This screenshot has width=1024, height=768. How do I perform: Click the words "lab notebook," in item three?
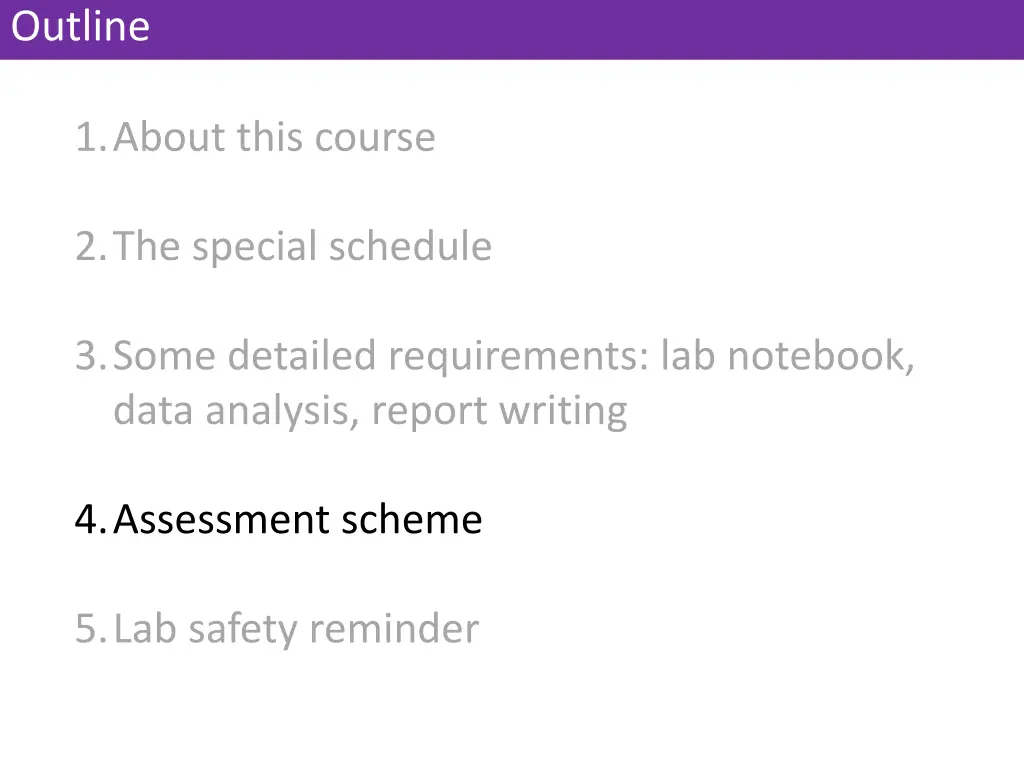pyautogui.click(x=788, y=356)
